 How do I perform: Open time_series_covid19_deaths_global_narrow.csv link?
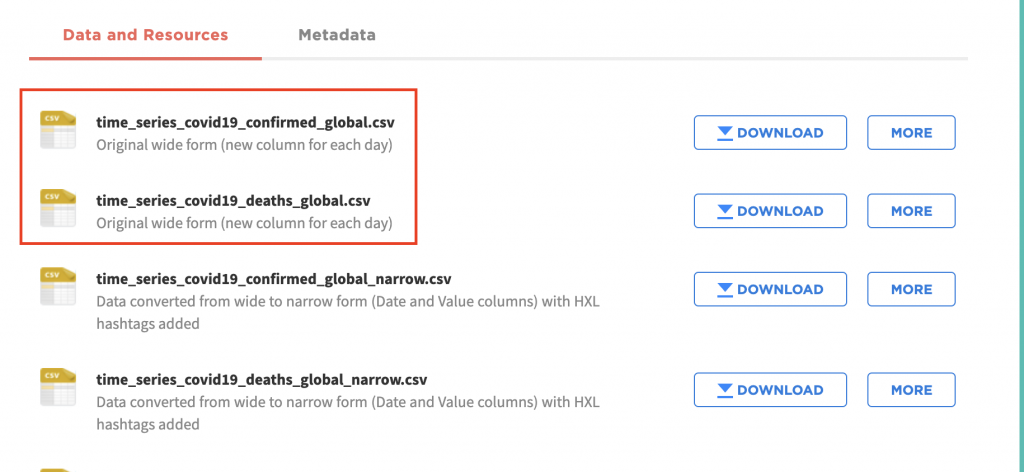(x=262, y=379)
